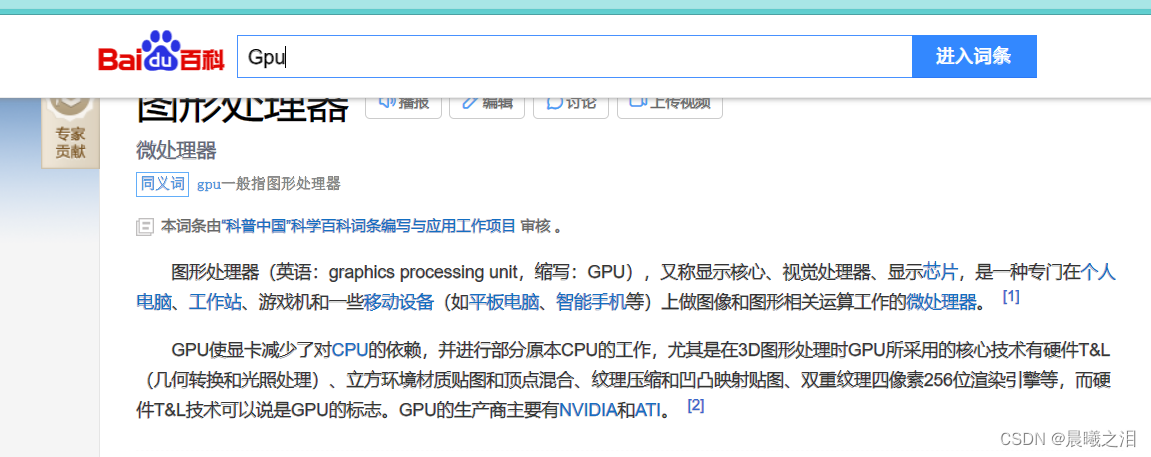The height and width of the screenshot is (457, 1151).
Task: Click the 讨论 discussion button
Action: click(x=570, y=106)
